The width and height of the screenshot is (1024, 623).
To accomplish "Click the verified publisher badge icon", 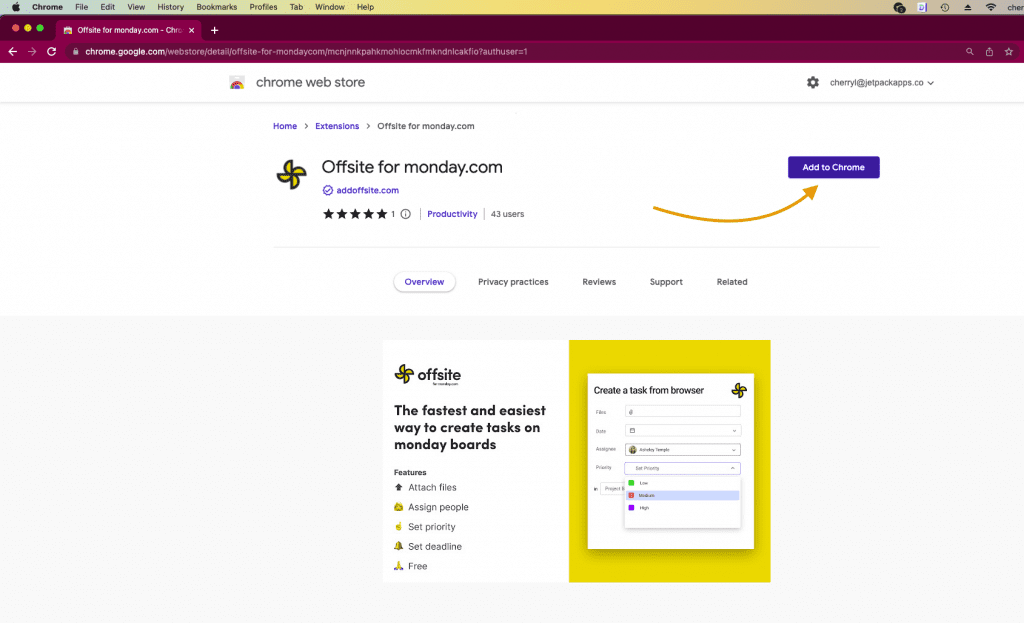I will (328, 190).
